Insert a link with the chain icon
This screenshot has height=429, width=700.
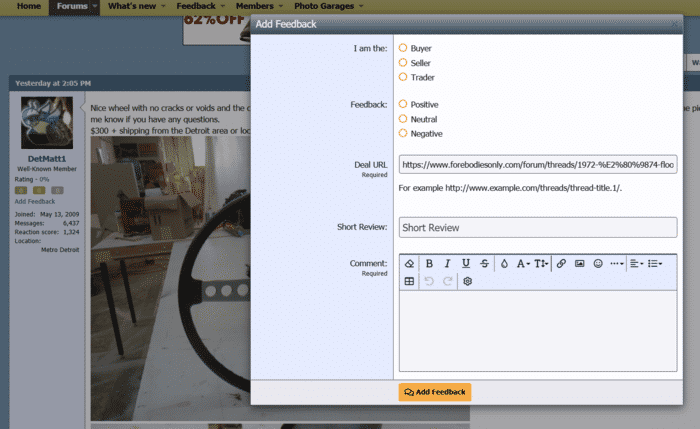tap(561, 263)
